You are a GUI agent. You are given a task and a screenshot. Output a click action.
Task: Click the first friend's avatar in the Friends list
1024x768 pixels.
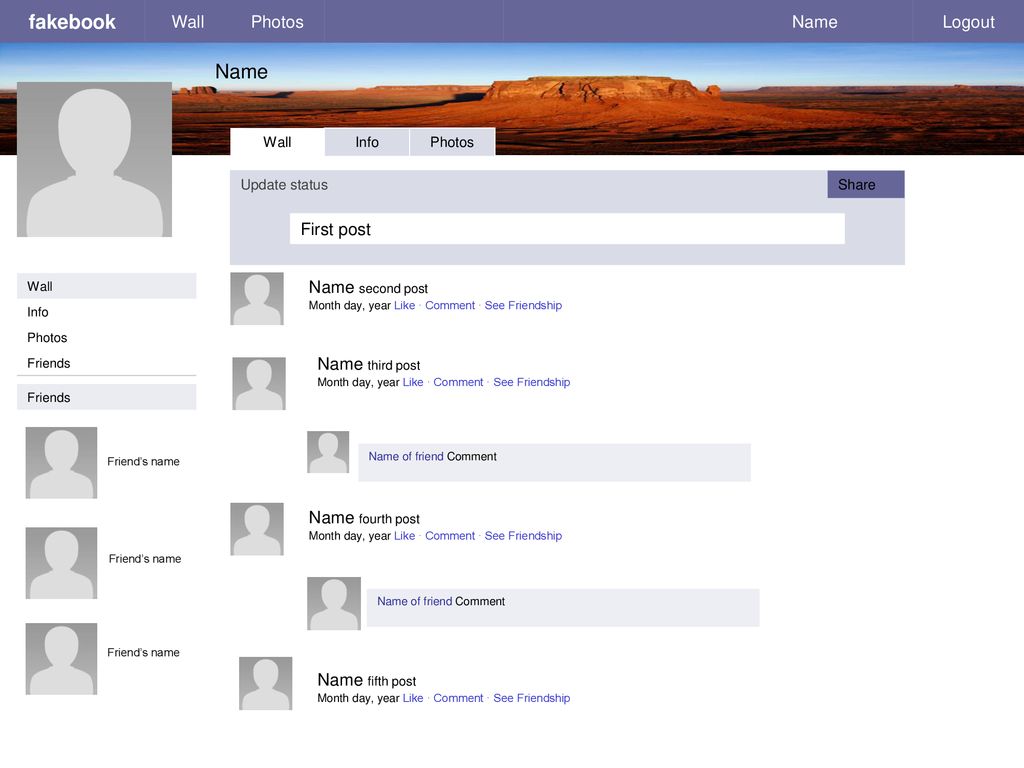pyautogui.click(x=61, y=463)
